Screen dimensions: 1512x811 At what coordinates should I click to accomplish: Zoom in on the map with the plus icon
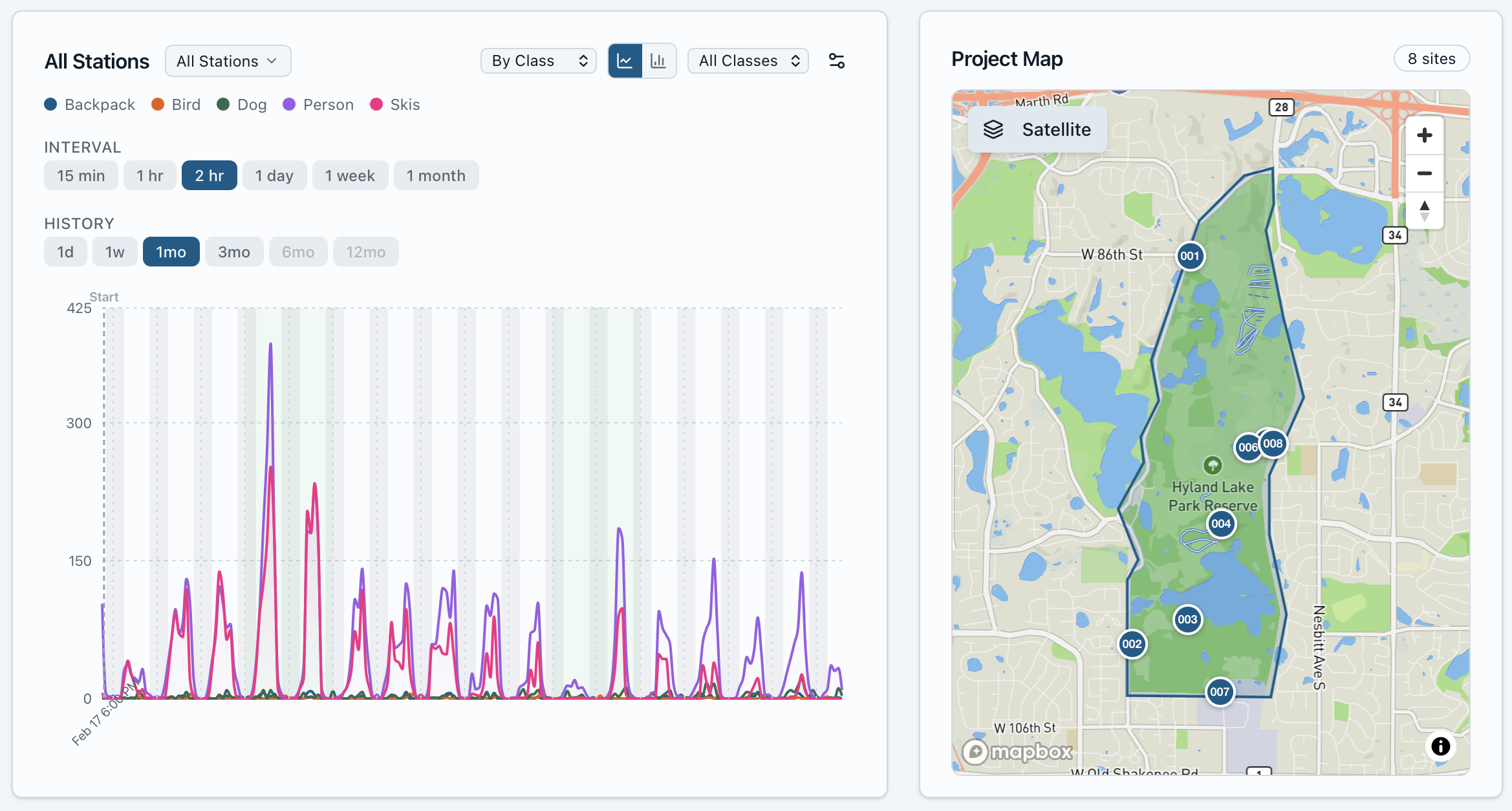(x=1425, y=135)
